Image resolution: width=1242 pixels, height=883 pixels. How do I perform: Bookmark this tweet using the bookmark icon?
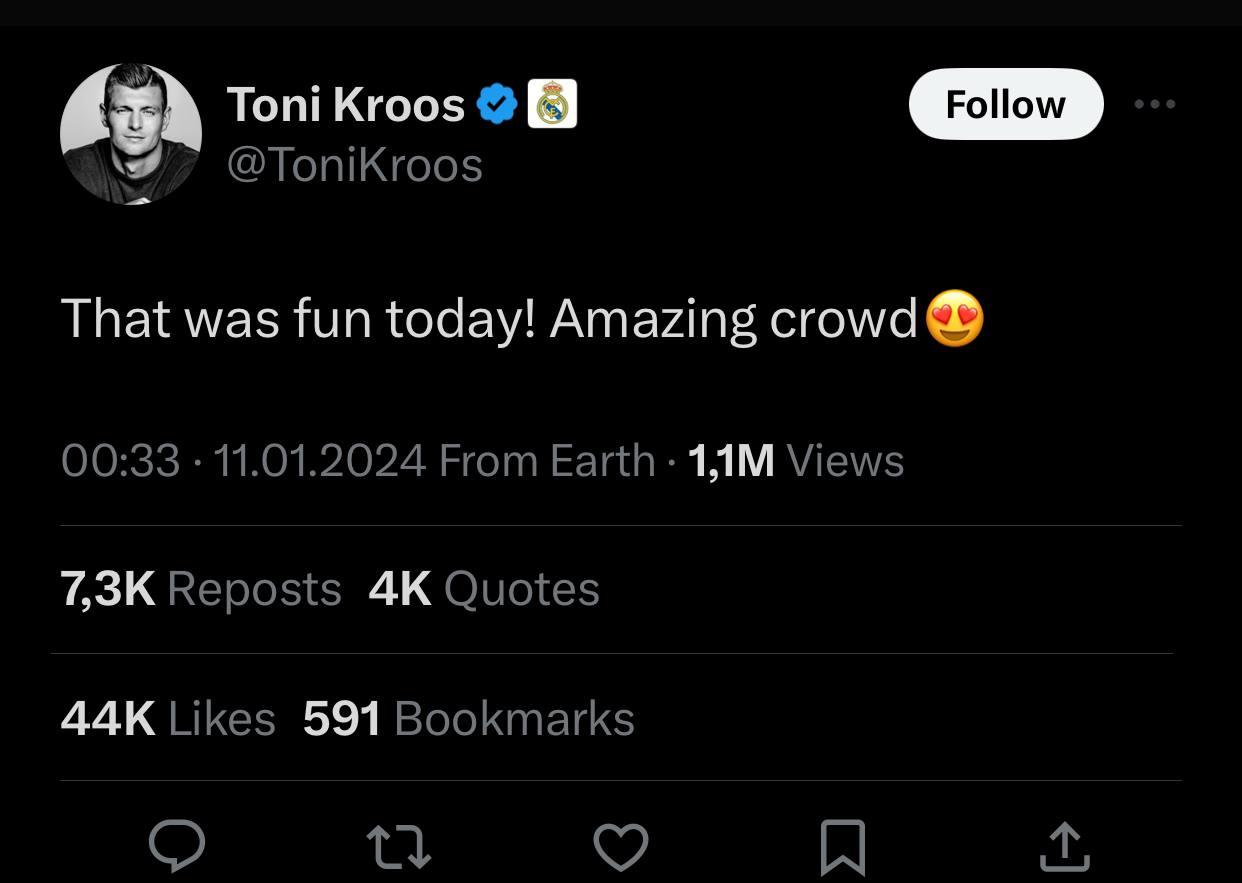click(x=842, y=848)
